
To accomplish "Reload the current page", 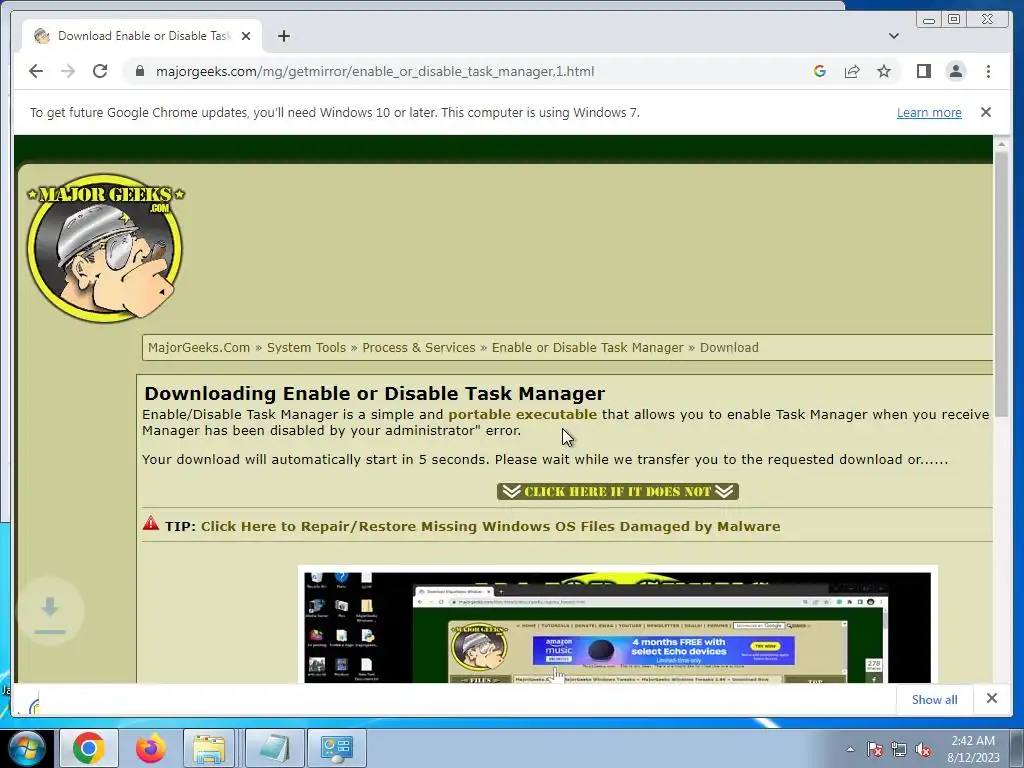I will (100, 71).
